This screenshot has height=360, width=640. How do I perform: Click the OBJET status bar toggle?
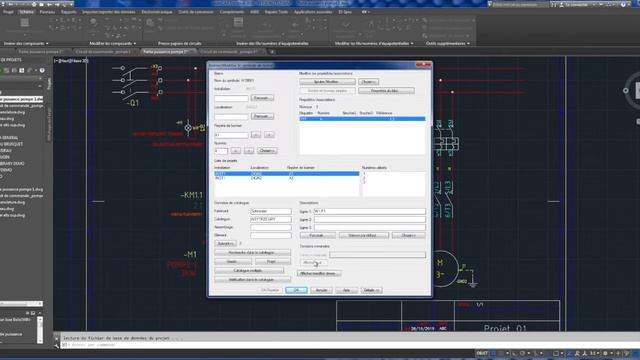pos(482,353)
